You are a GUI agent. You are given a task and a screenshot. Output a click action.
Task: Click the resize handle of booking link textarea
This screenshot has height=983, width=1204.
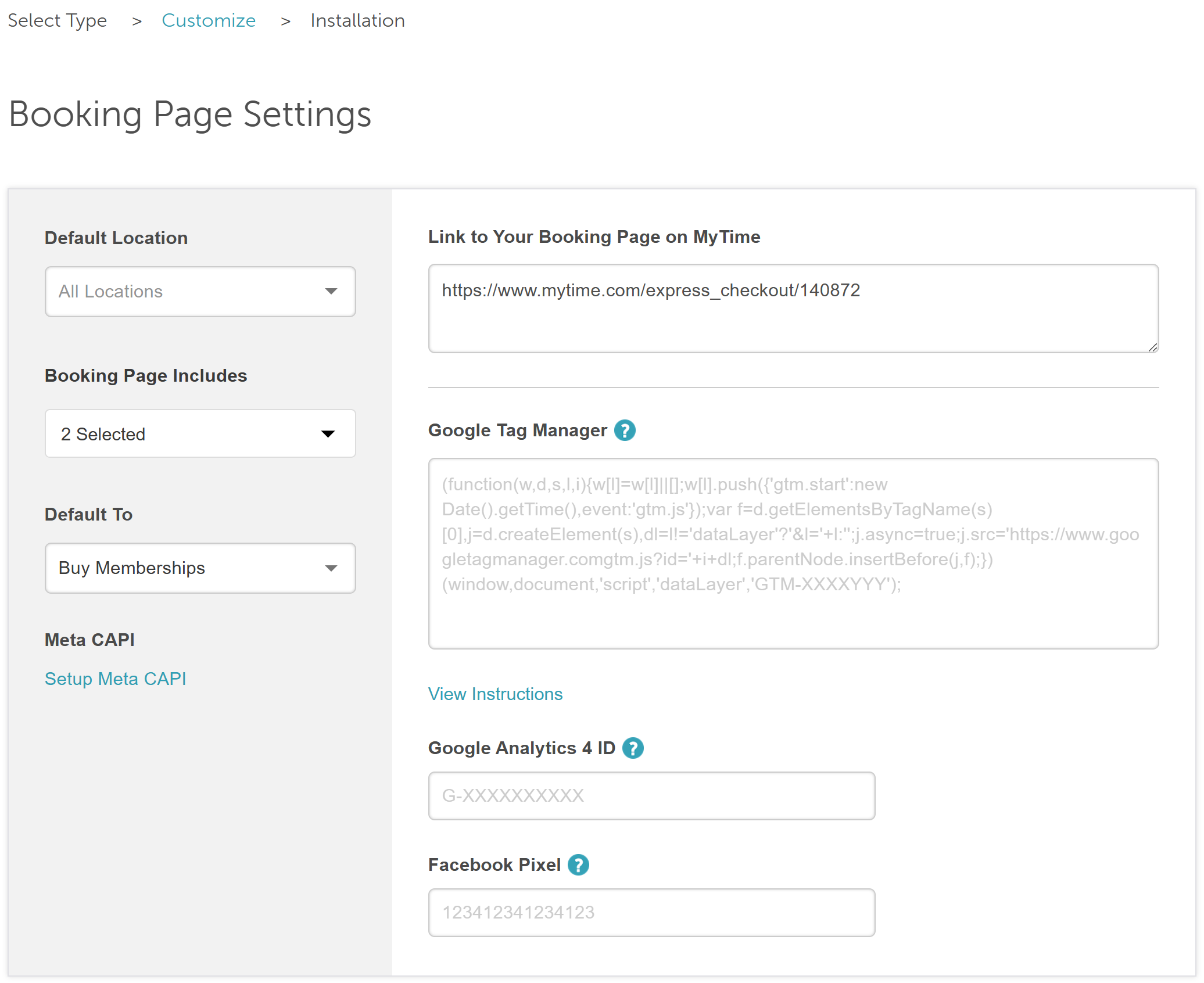1153,347
